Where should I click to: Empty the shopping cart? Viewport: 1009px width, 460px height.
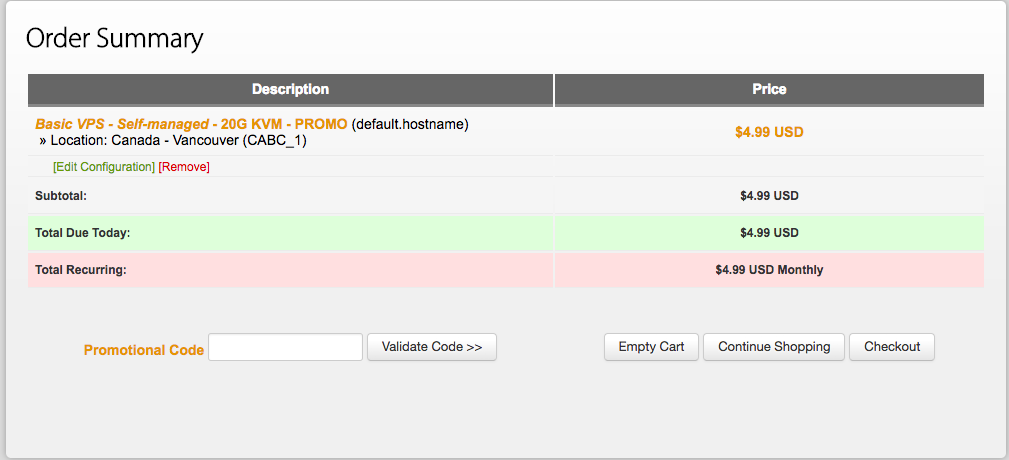[651, 347]
